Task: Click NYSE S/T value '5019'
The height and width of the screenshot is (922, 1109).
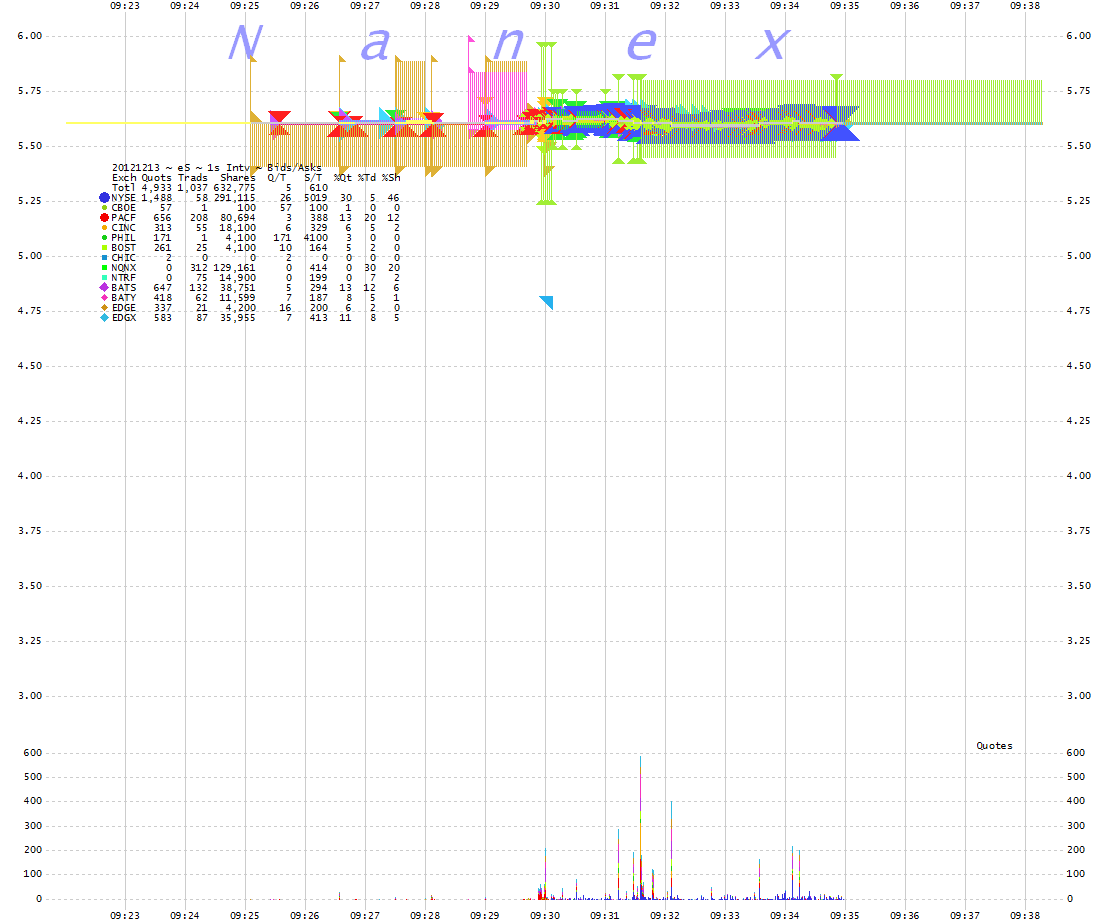Action: coord(316,198)
